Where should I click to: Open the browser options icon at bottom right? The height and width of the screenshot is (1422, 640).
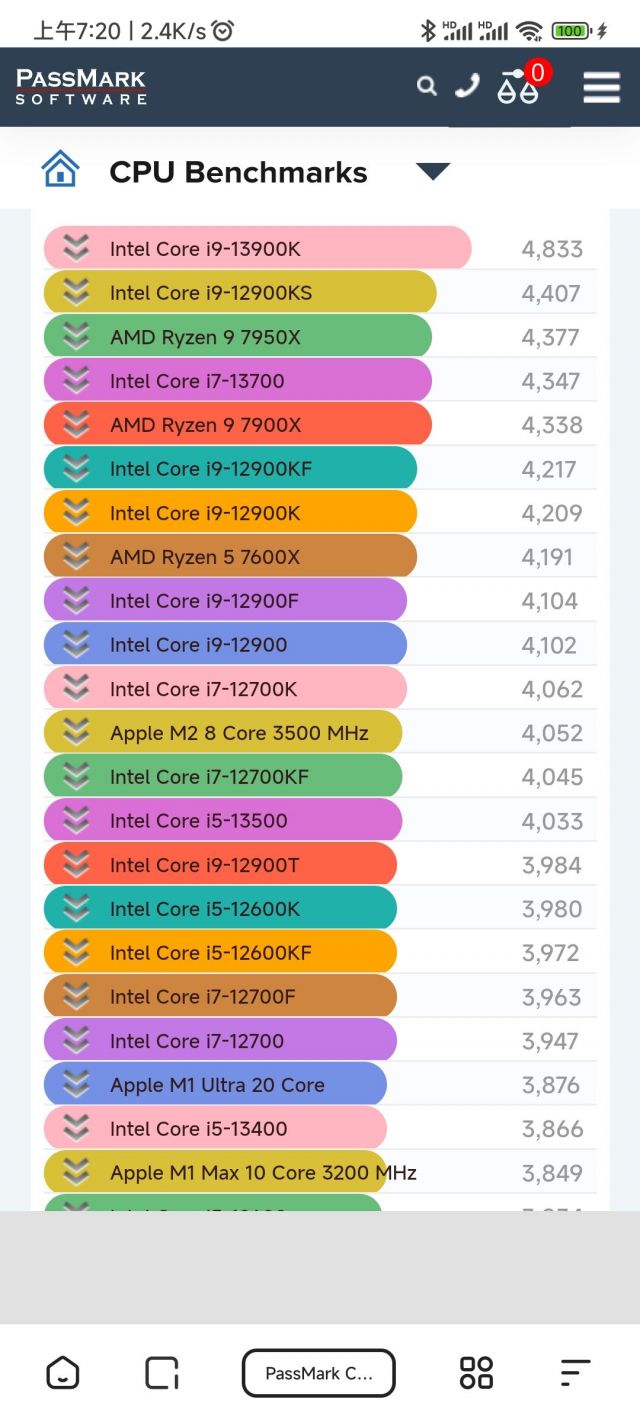tap(574, 1372)
